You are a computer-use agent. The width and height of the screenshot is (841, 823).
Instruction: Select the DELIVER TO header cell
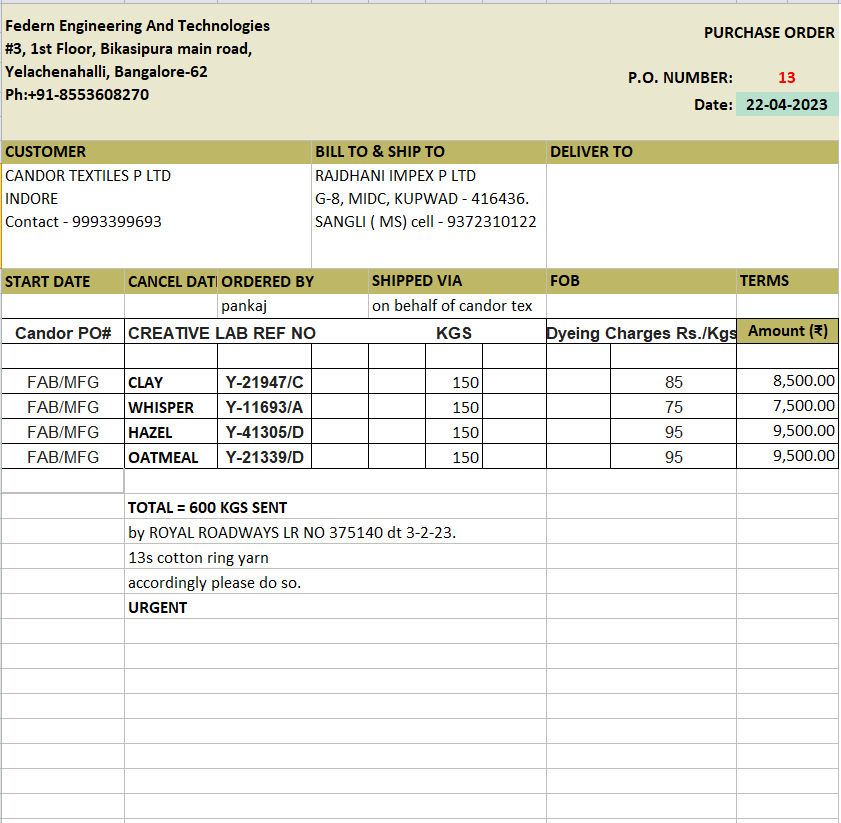coord(692,152)
